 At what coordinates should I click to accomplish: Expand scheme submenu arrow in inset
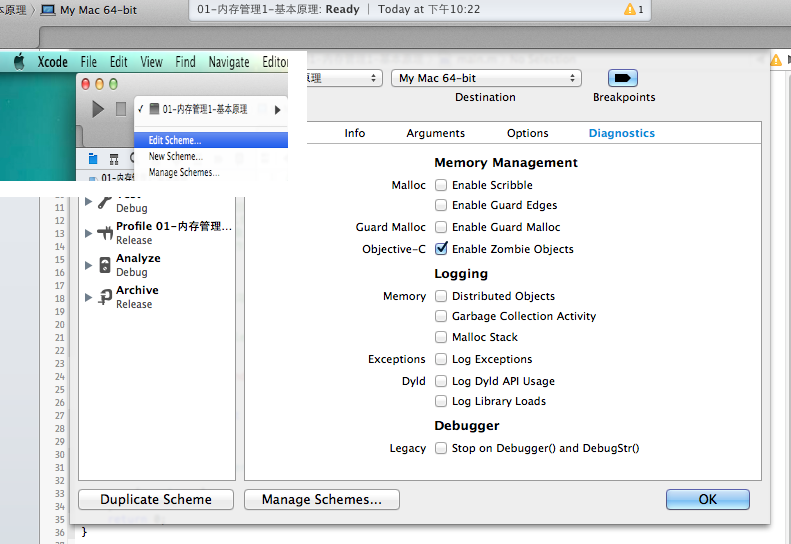277,110
